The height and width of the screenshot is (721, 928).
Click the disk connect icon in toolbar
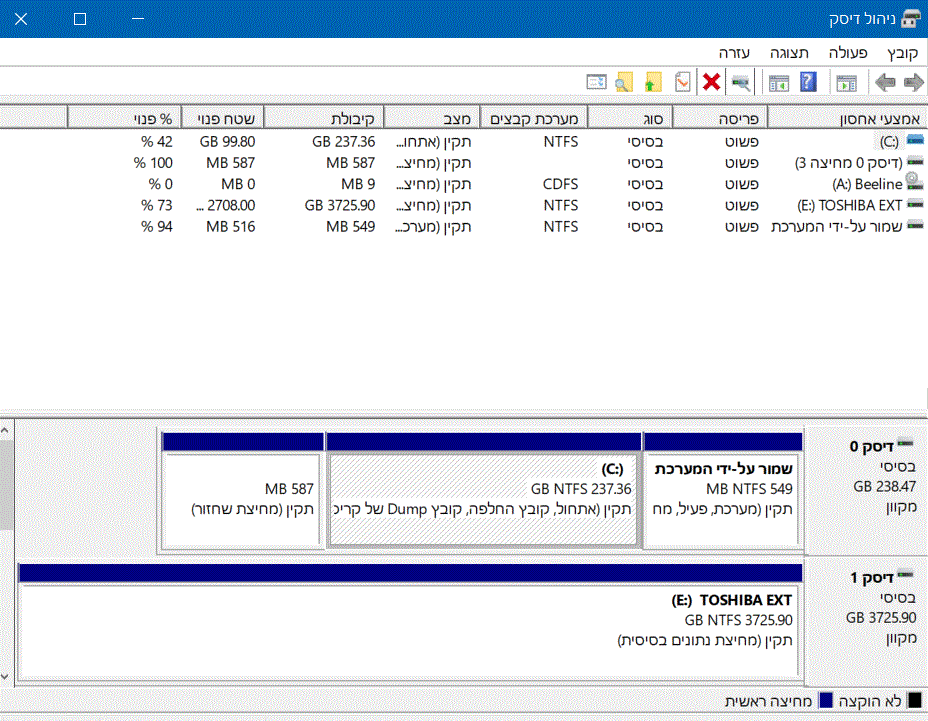[741, 82]
